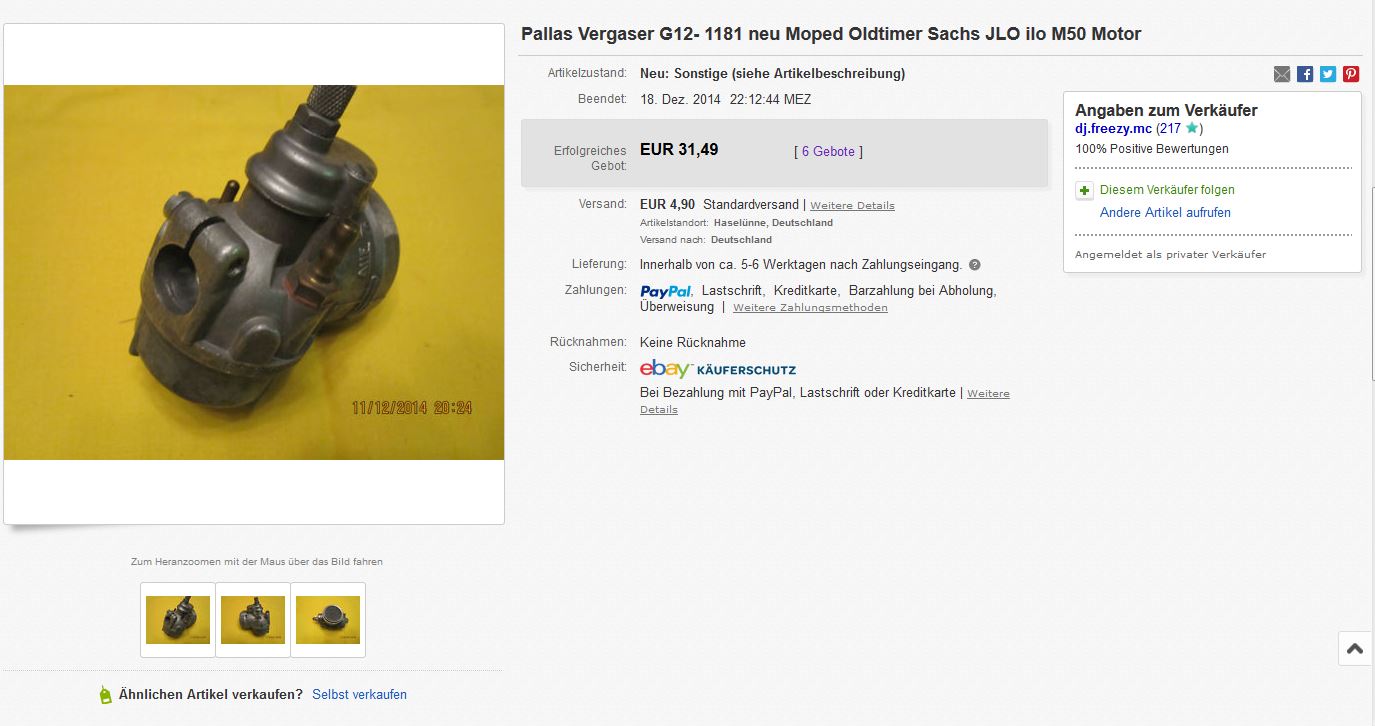Share this item on Facebook
Screen dimensions: 1375x726
[x=1305, y=74]
